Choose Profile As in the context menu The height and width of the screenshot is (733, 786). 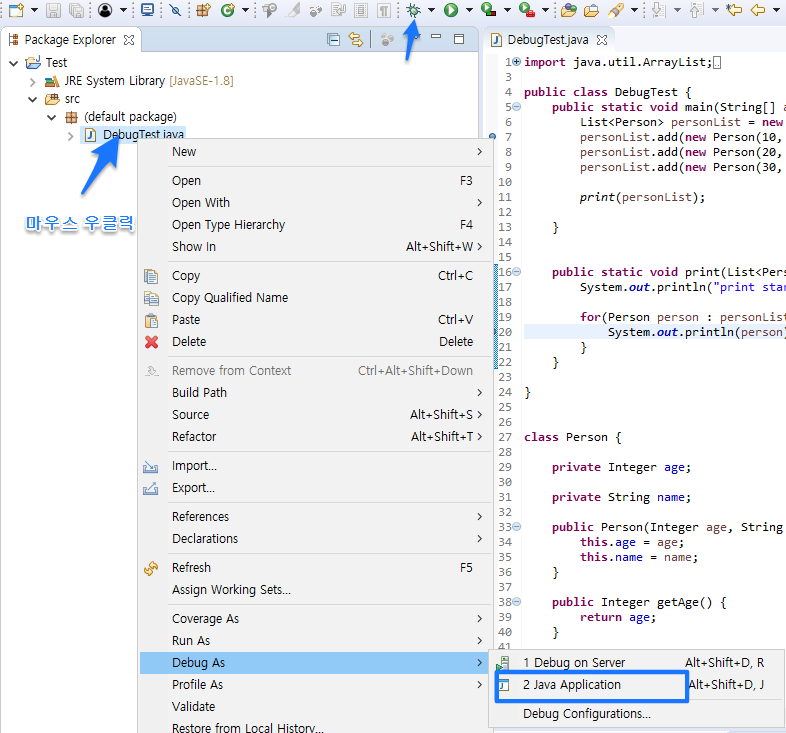(316, 685)
